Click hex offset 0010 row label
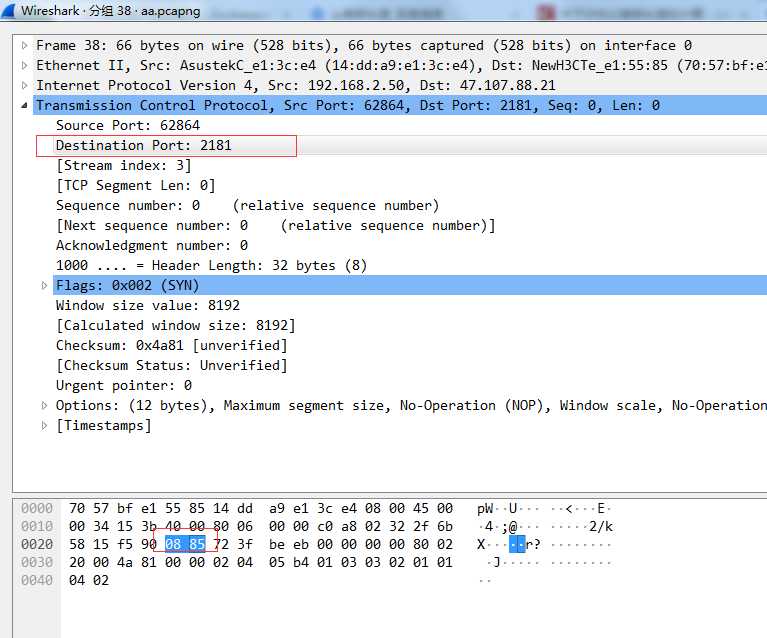The height and width of the screenshot is (638, 767). click(37, 526)
